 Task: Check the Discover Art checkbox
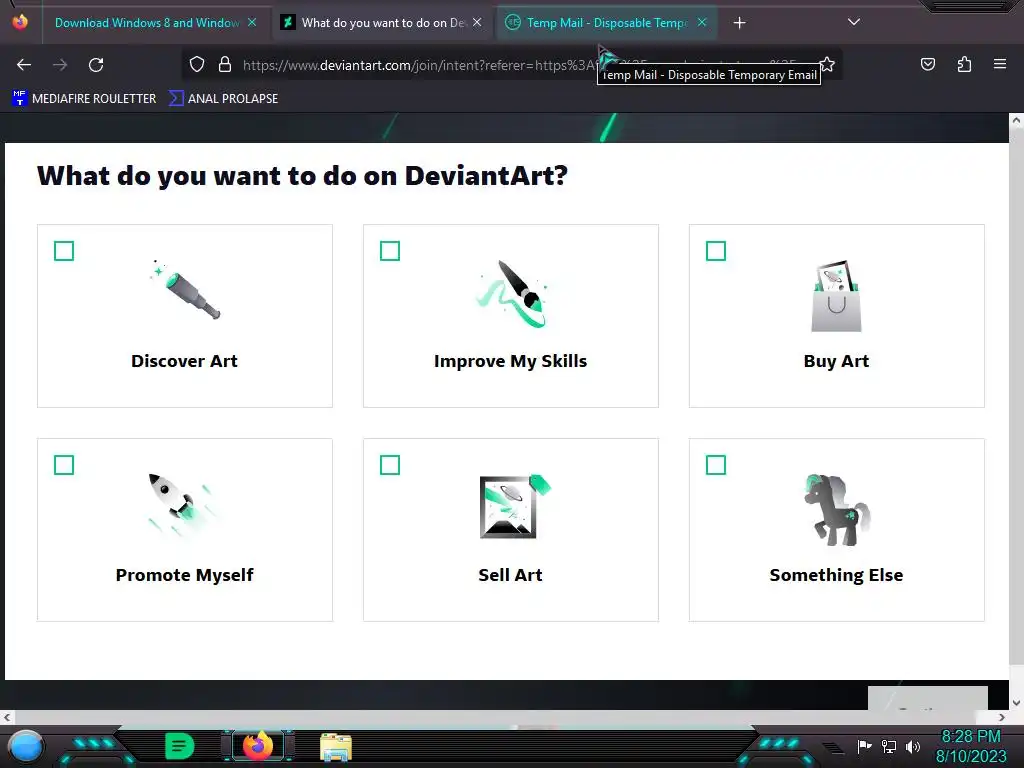coord(64,251)
